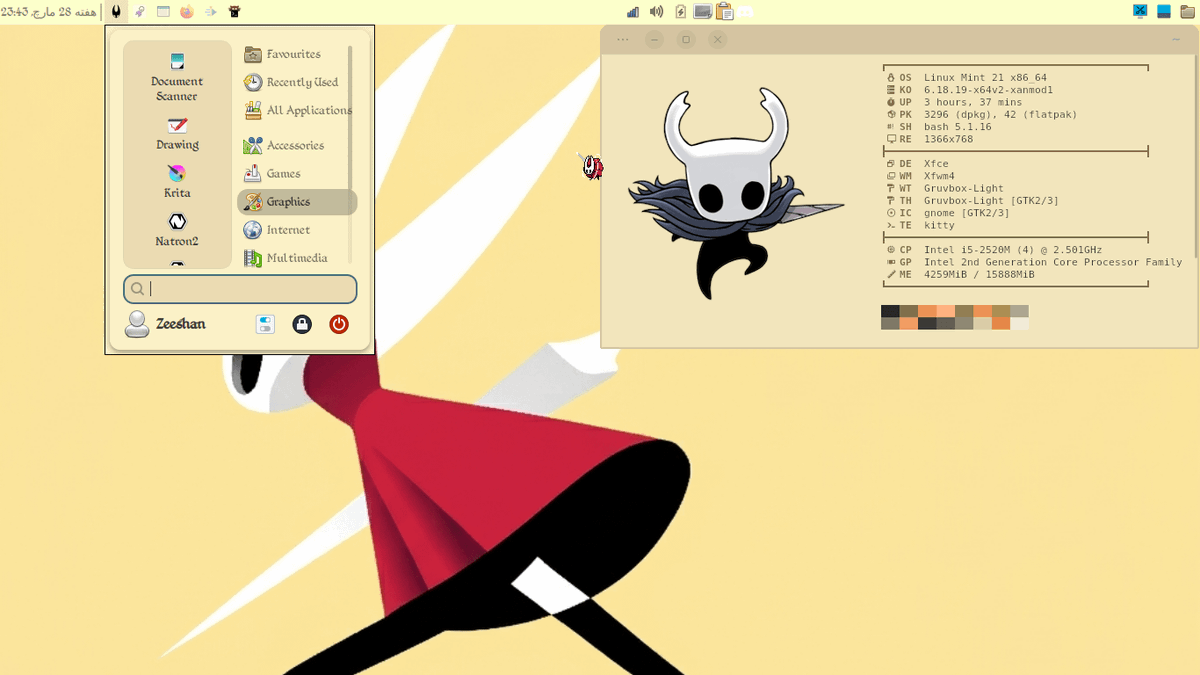1200x675 pixels.
Task: Click the 'gnome [GTK2/3]' icon theme text
Action: [x=967, y=213]
